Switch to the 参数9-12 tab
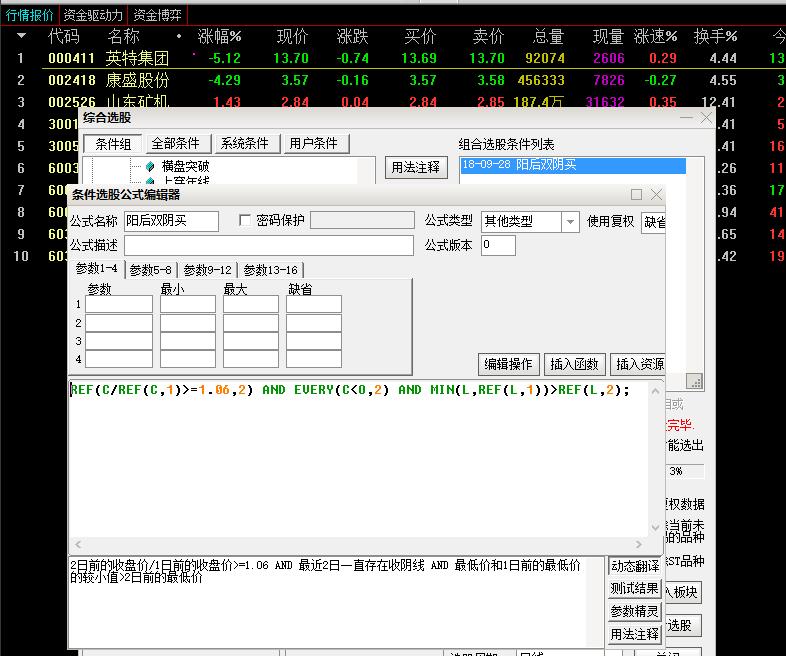786x656 pixels. [207, 270]
